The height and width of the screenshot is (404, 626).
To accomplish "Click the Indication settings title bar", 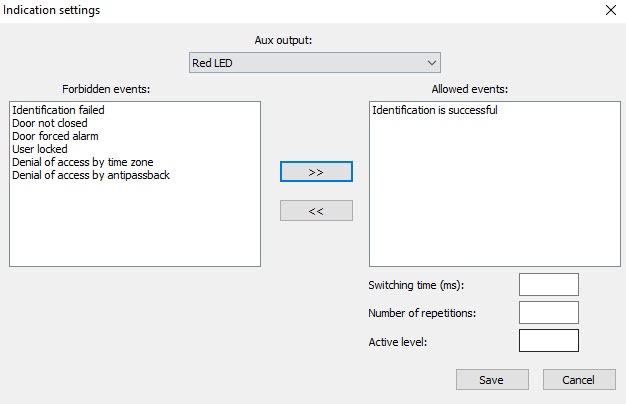I will click(300, 10).
